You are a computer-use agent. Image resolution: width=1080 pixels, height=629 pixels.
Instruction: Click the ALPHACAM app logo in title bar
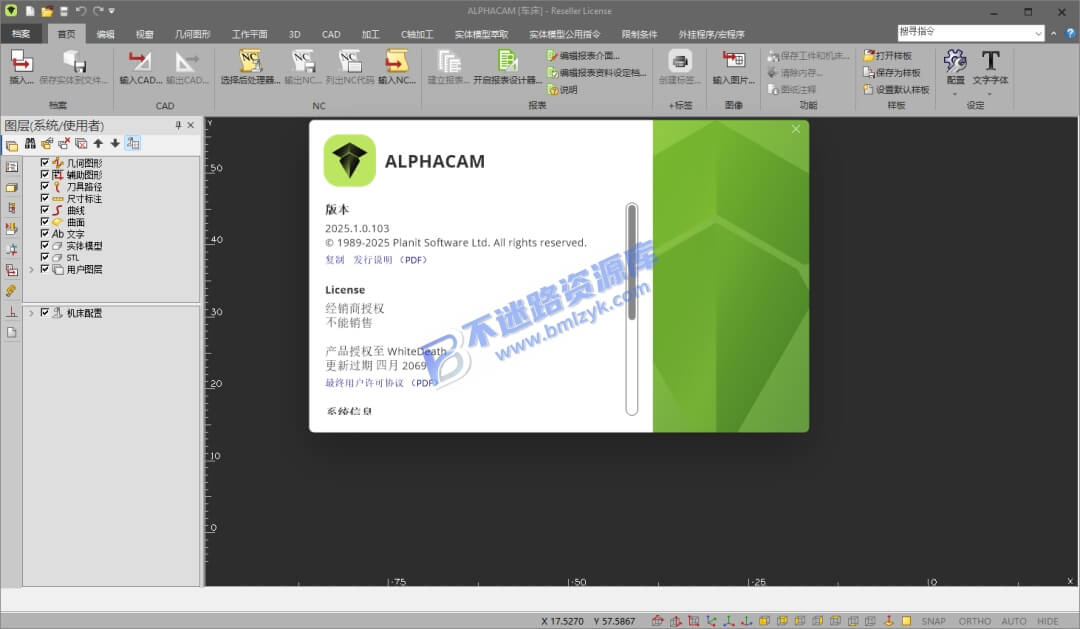click(11, 11)
